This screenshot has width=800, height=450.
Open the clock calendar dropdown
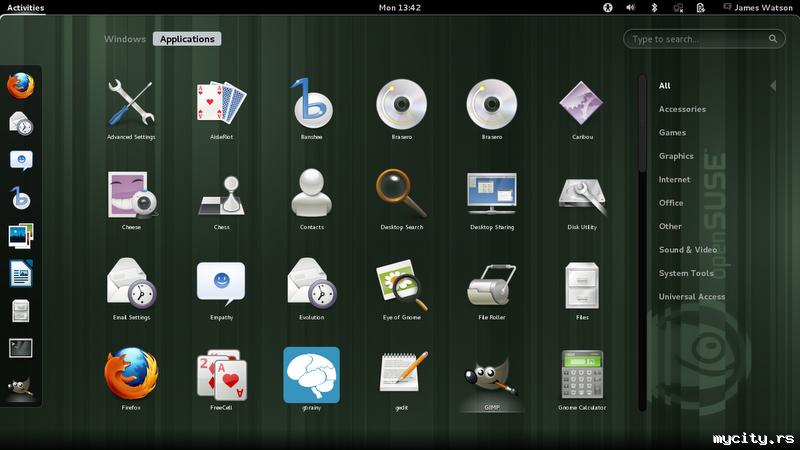click(400, 7)
